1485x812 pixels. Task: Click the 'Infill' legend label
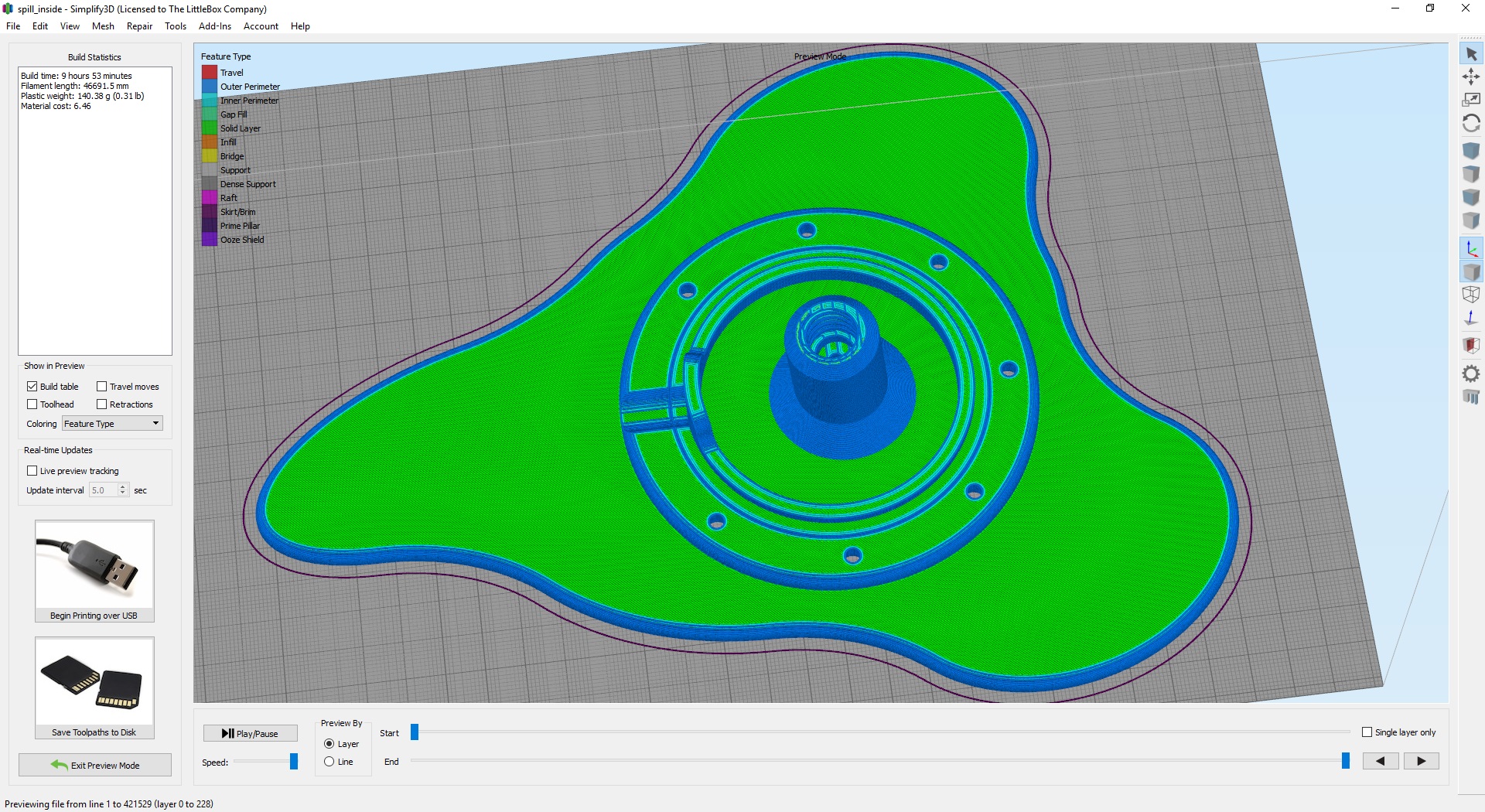coord(228,142)
